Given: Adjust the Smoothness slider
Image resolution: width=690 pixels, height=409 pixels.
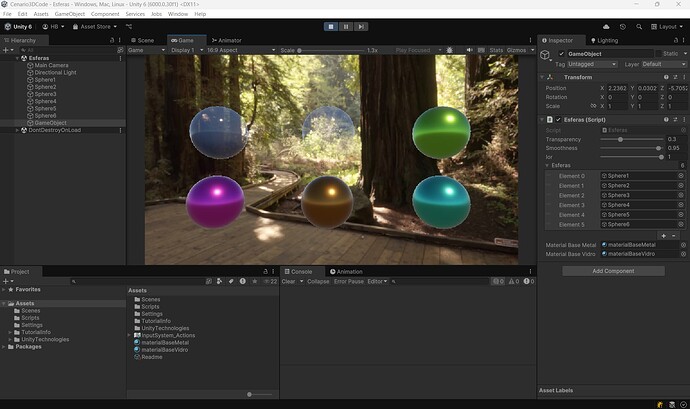Looking at the screenshot, I should 631,148.
